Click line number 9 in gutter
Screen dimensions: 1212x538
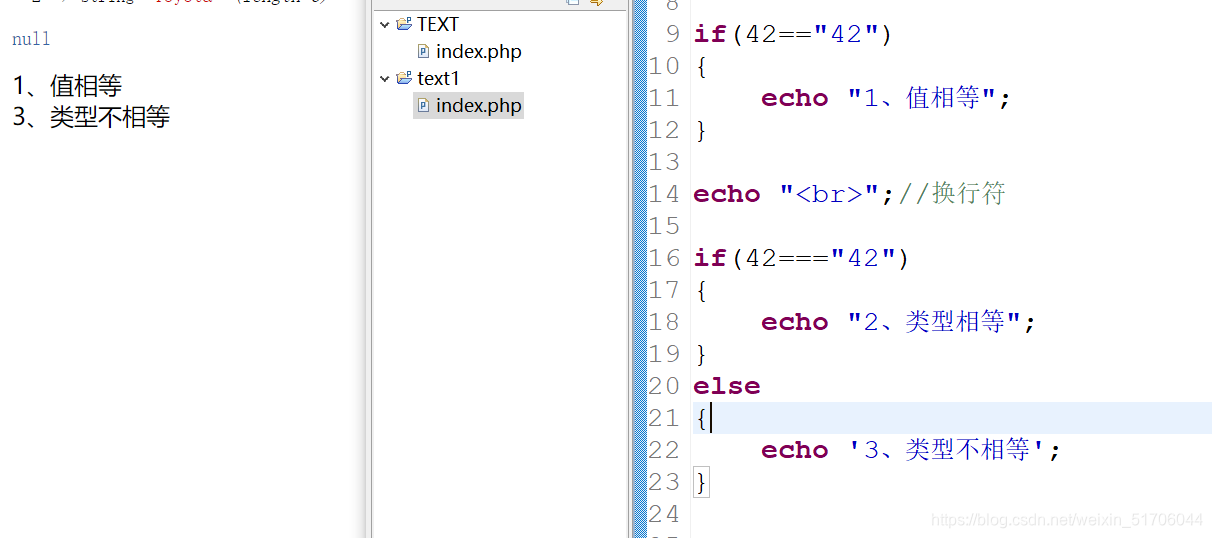pyautogui.click(x=672, y=34)
